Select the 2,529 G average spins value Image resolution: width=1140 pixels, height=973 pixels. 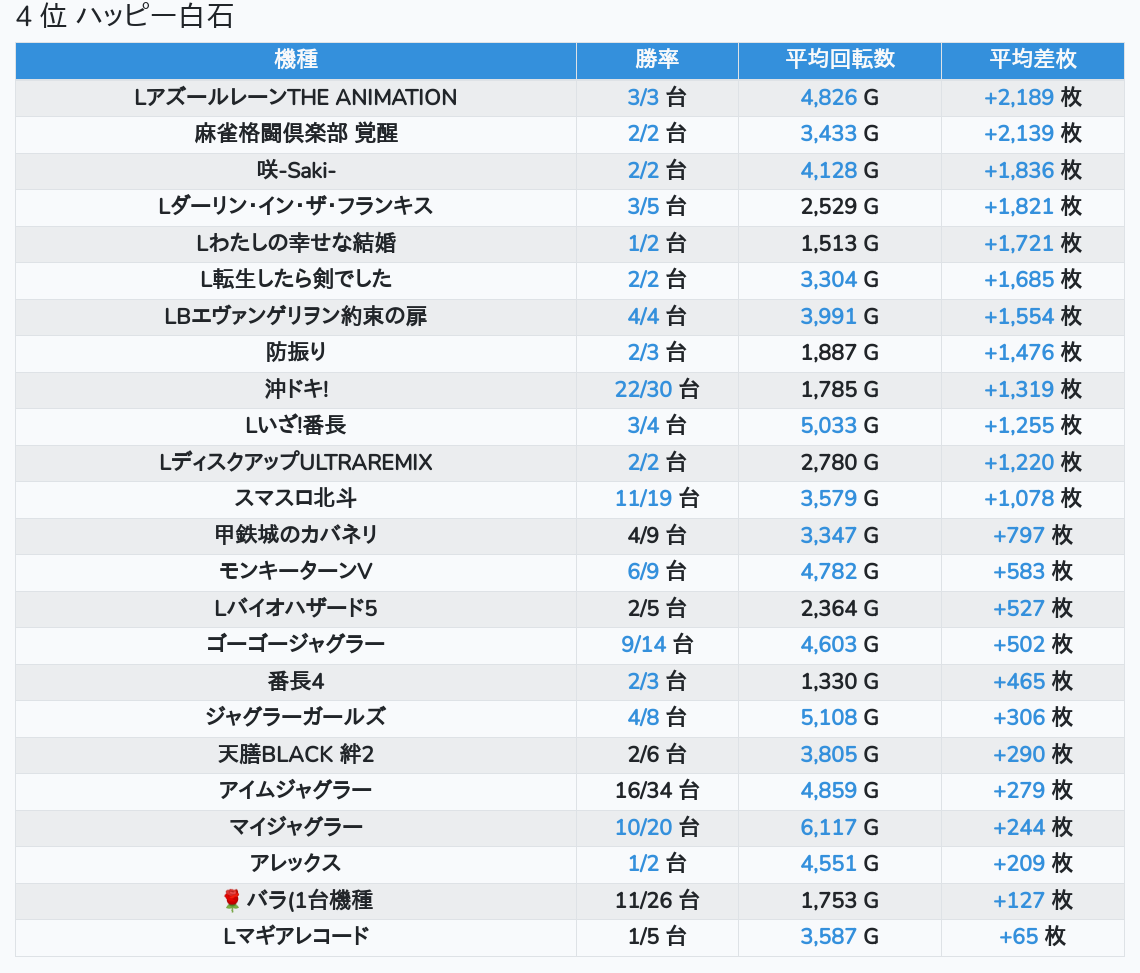pyautogui.click(x=840, y=207)
